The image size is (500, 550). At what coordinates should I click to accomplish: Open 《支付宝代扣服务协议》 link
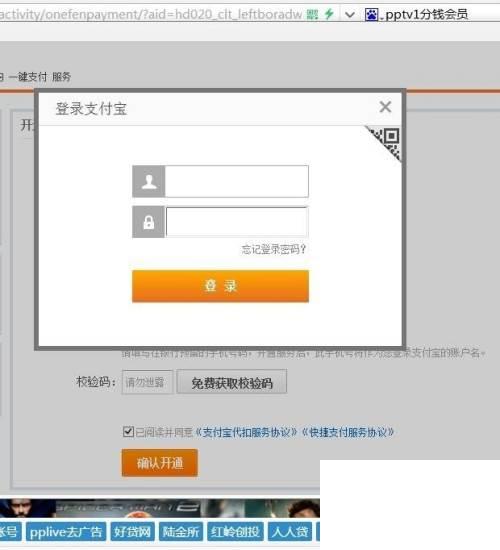246,432
